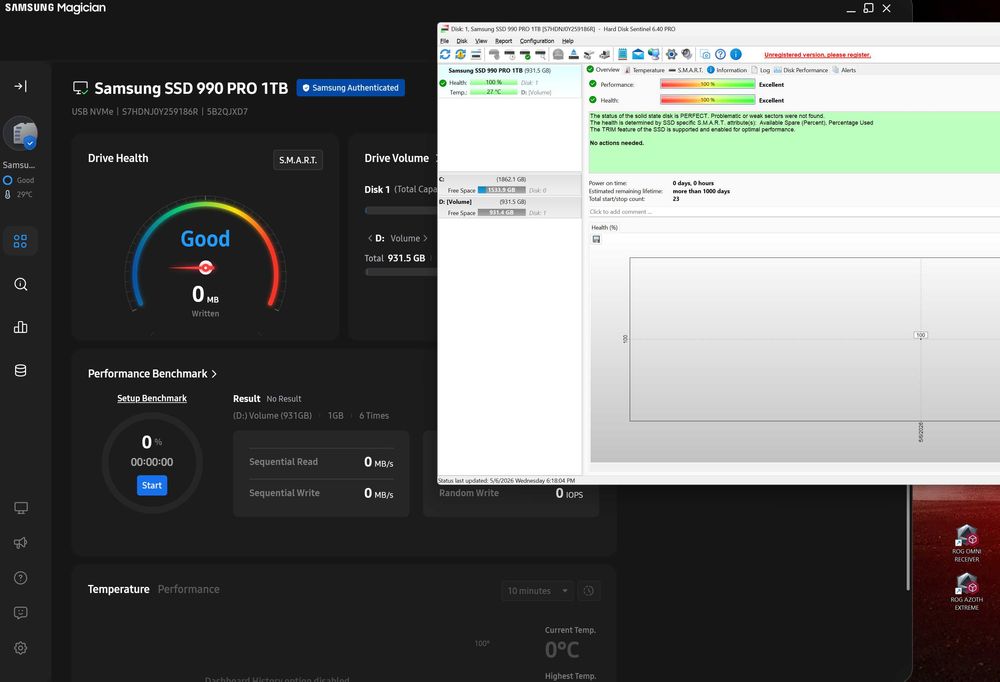Click the save disk icon under Health (%)
This screenshot has height=682, width=1000.
coord(596,239)
